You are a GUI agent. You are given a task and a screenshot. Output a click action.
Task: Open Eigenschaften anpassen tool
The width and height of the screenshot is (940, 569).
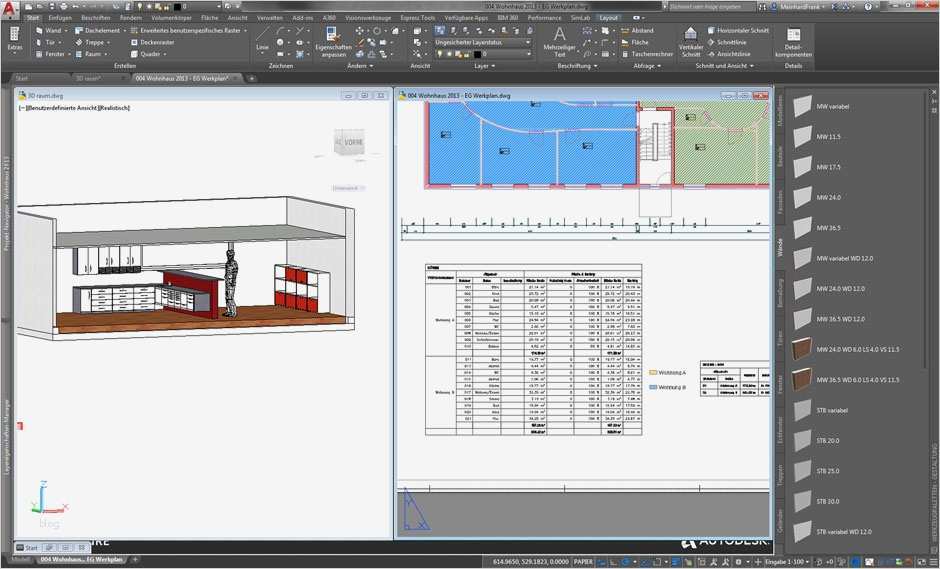pyautogui.click(x=332, y=40)
